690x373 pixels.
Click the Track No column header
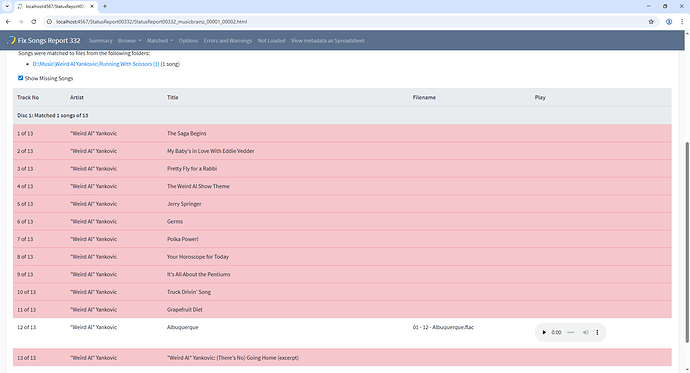coord(28,97)
